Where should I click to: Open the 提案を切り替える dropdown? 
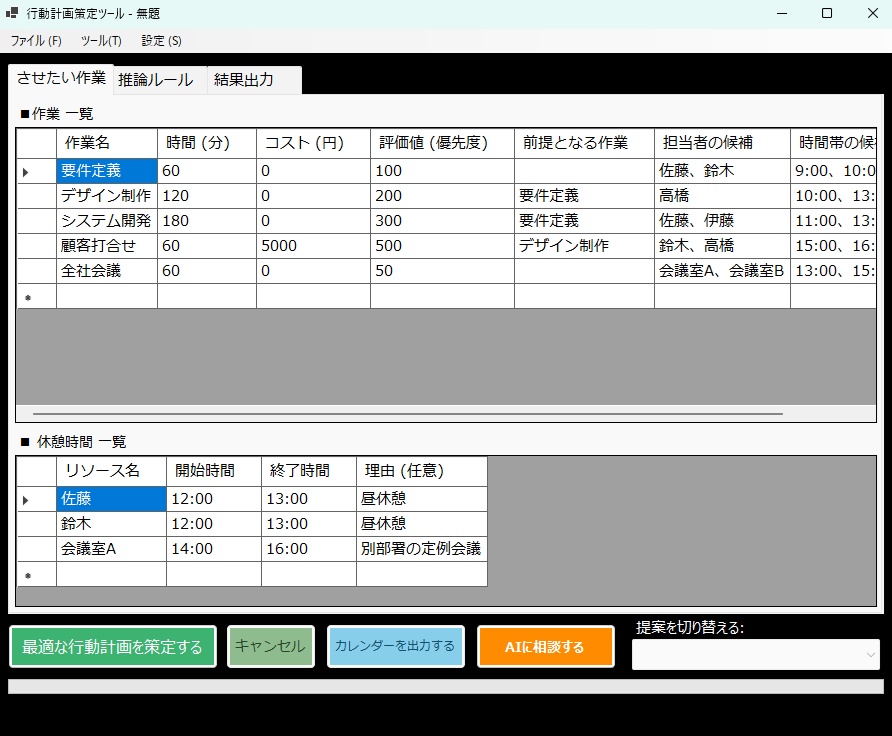pyautogui.click(x=756, y=654)
